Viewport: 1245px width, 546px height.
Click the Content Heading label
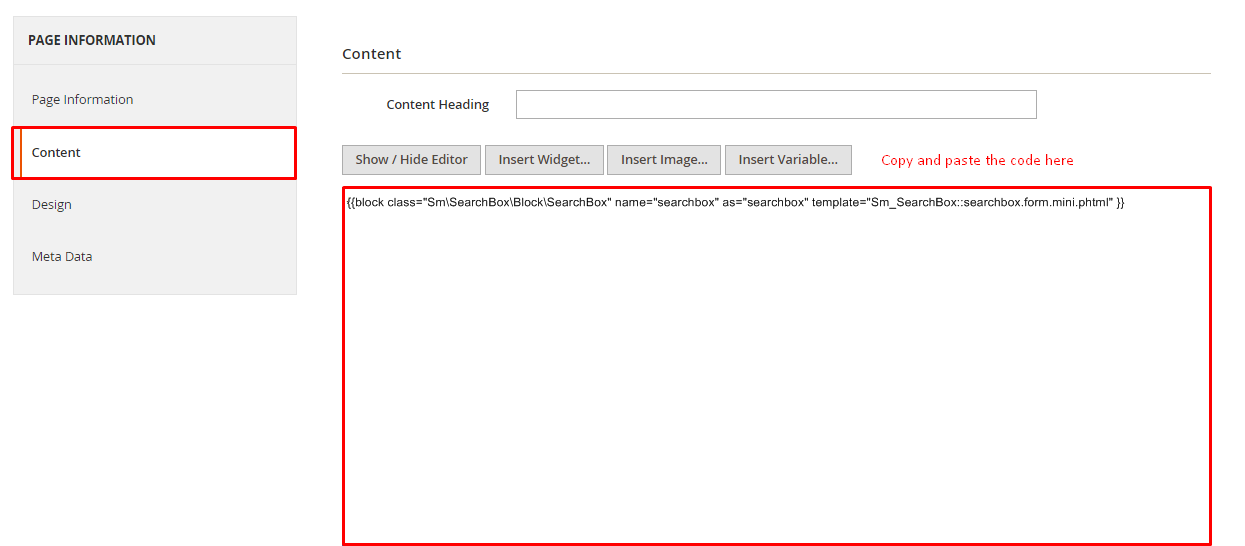tap(438, 104)
